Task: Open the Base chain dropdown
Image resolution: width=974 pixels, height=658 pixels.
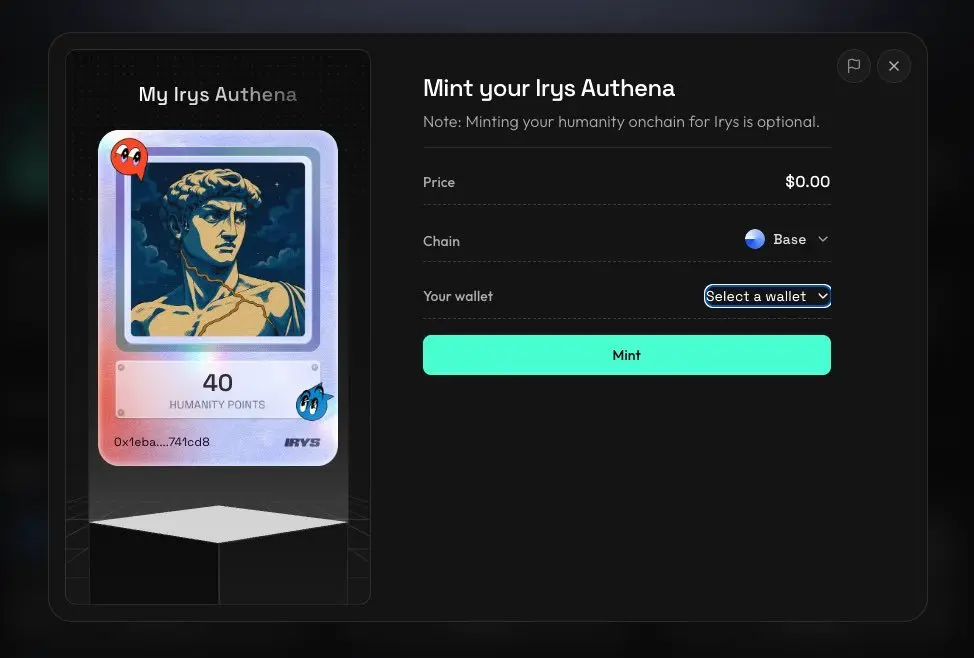Action: (786, 239)
